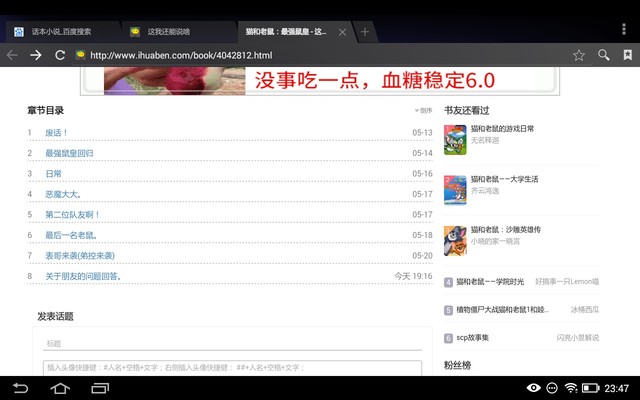
Task: Open Android recent apps view
Action: tap(100, 387)
